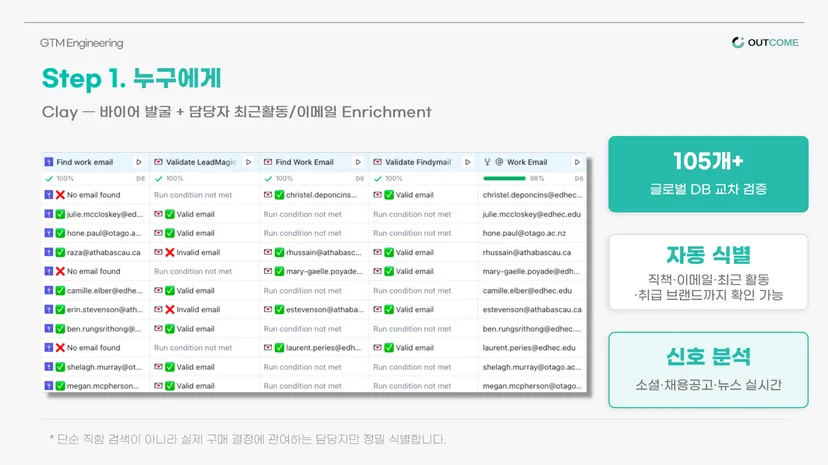
Task: Click green check beside rhussain@athabasc...
Action: tap(279, 252)
